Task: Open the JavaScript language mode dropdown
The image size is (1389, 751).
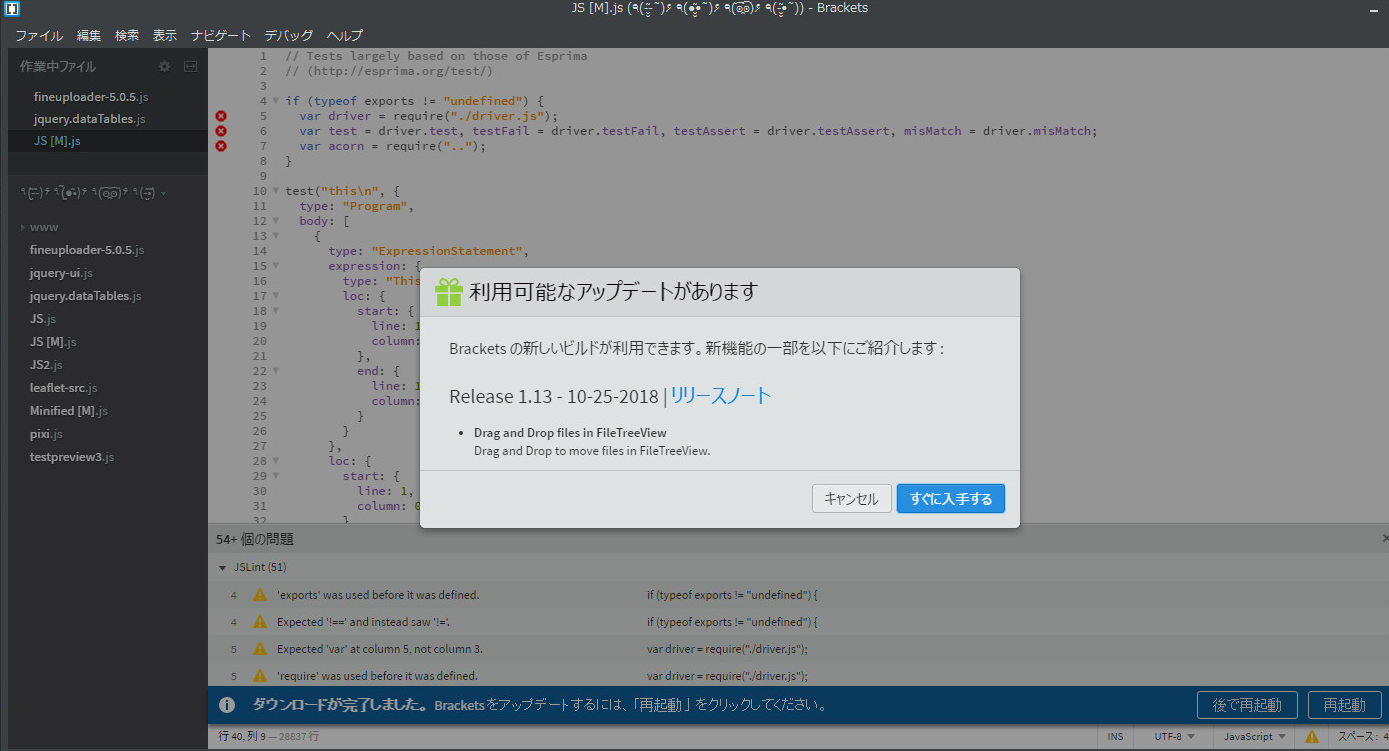Action: tap(1250, 736)
